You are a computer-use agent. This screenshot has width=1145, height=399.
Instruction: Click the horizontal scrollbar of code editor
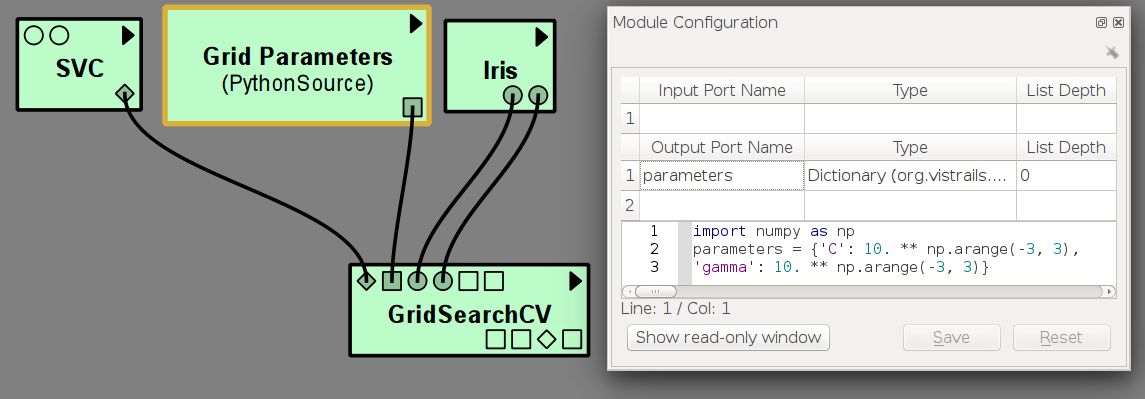coord(868,292)
